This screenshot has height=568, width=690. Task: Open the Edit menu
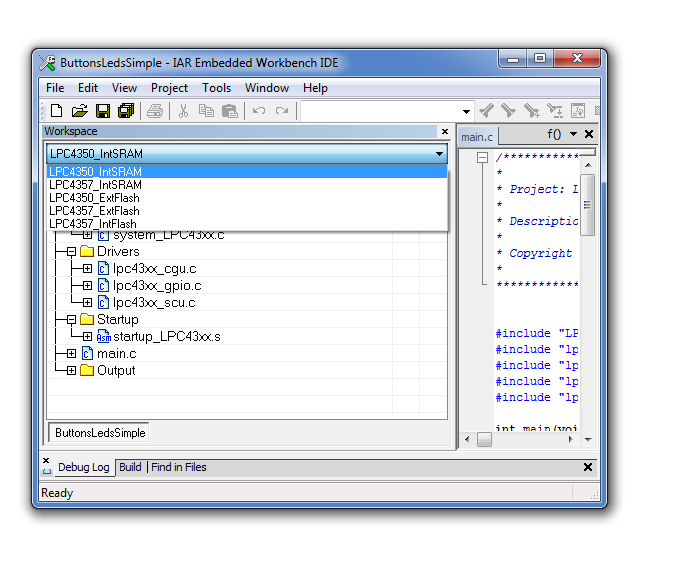pos(88,88)
